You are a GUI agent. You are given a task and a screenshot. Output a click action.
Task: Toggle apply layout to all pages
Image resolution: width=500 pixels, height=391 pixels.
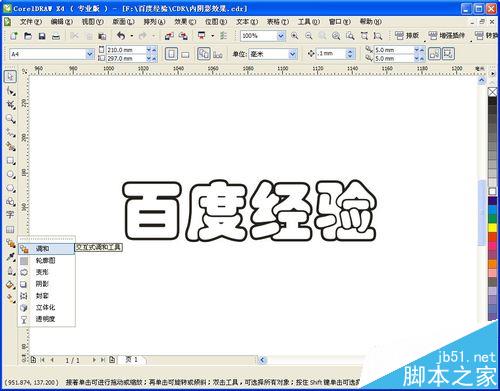(x=204, y=54)
